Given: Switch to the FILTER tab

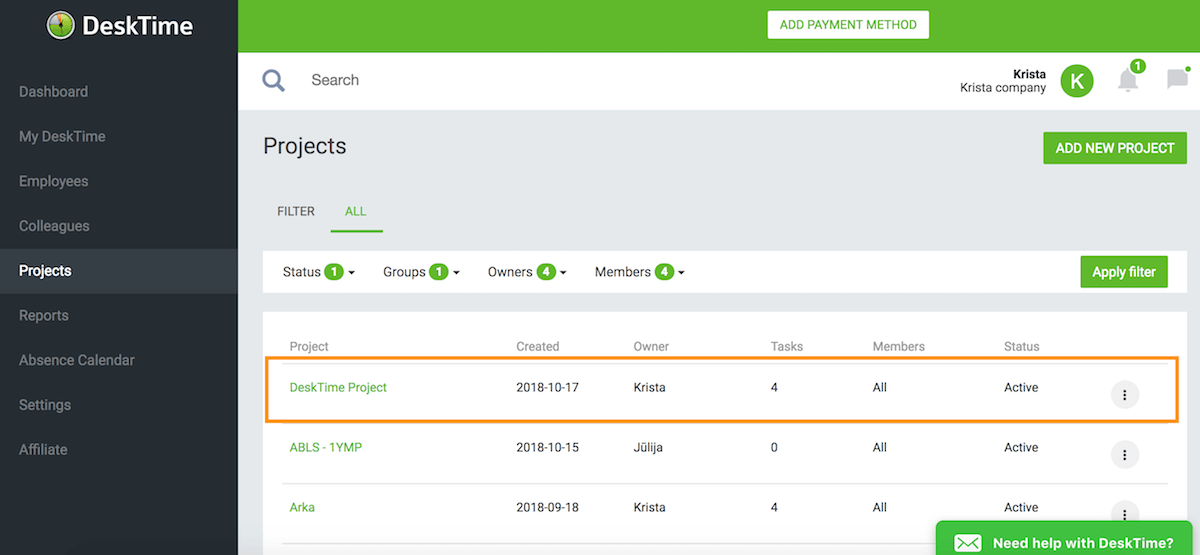Looking at the screenshot, I should pos(296,212).
